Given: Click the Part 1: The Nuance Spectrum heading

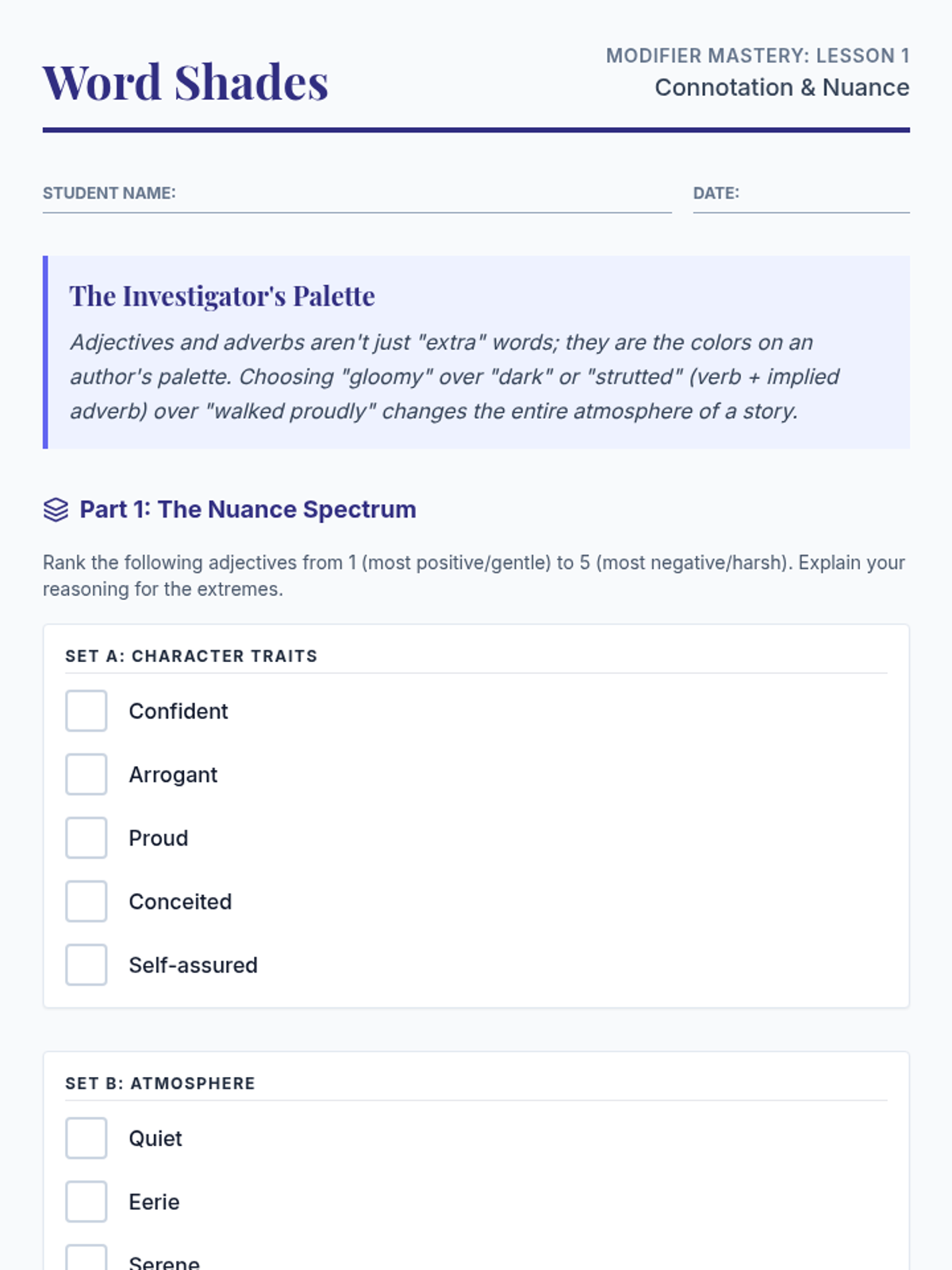Looking at the screenshot, I should [x=248, y=510].
